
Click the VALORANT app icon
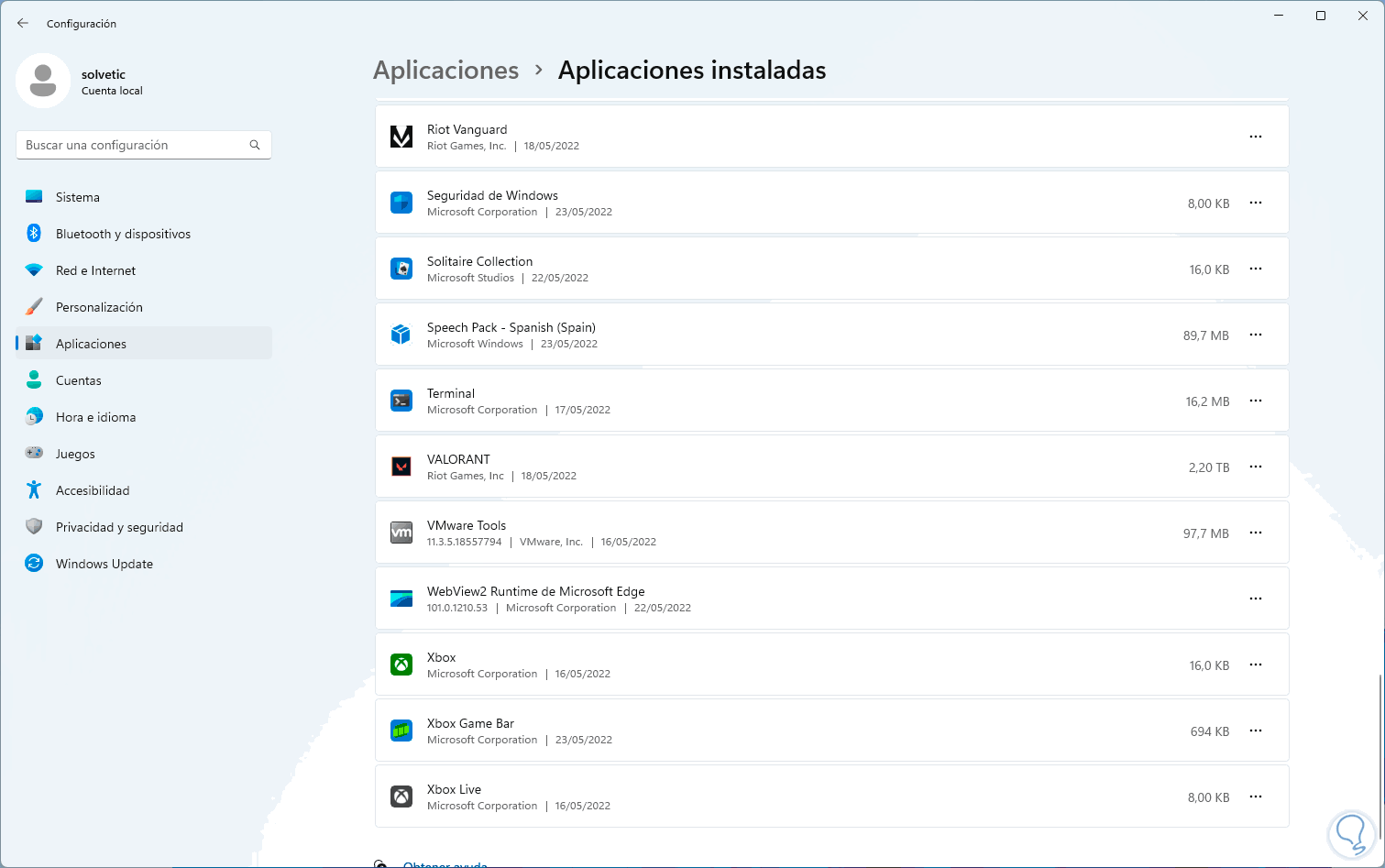tap(401, 467)
